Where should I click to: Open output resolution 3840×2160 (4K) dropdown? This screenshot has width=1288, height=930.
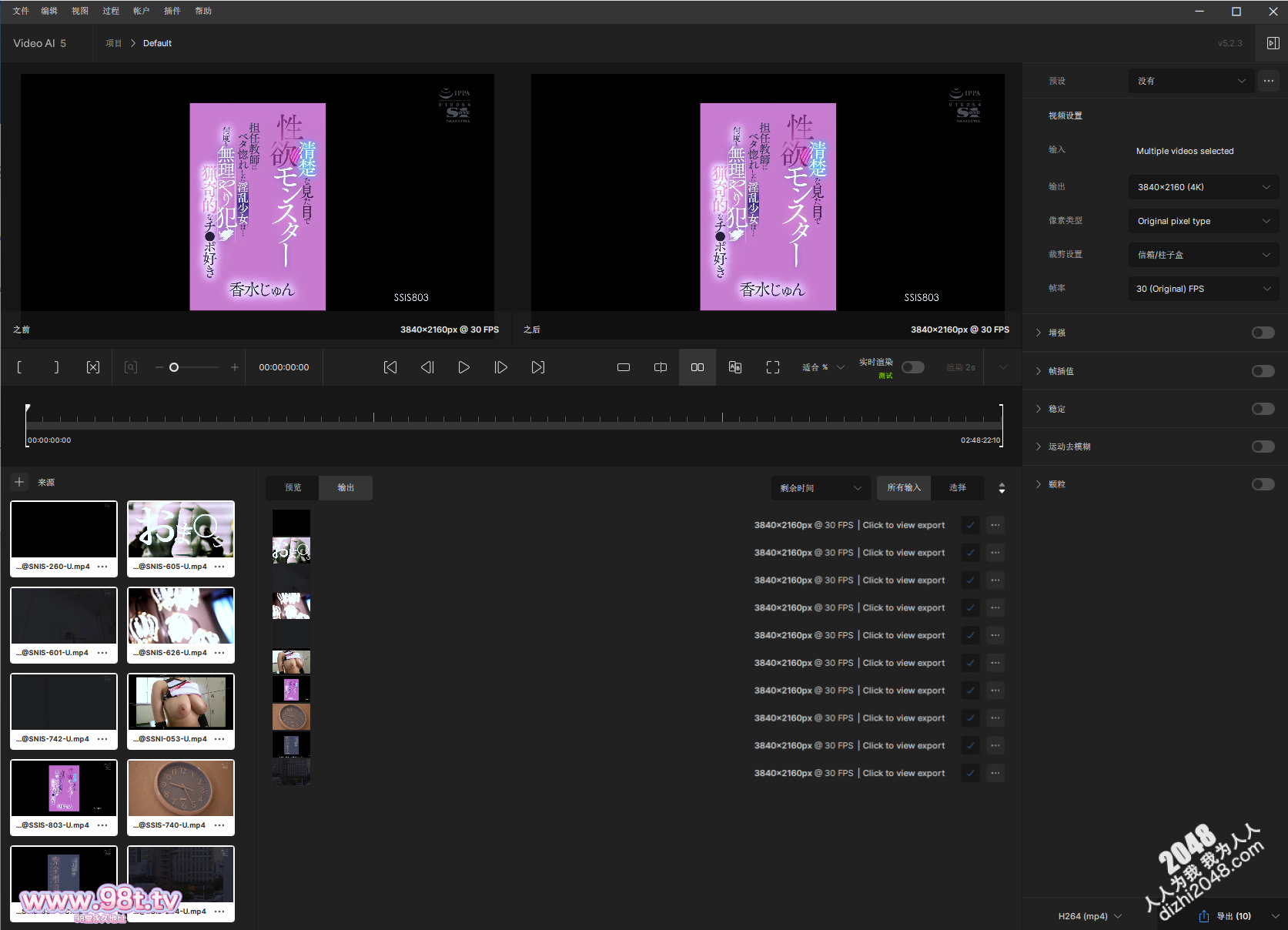(1204, 187)
